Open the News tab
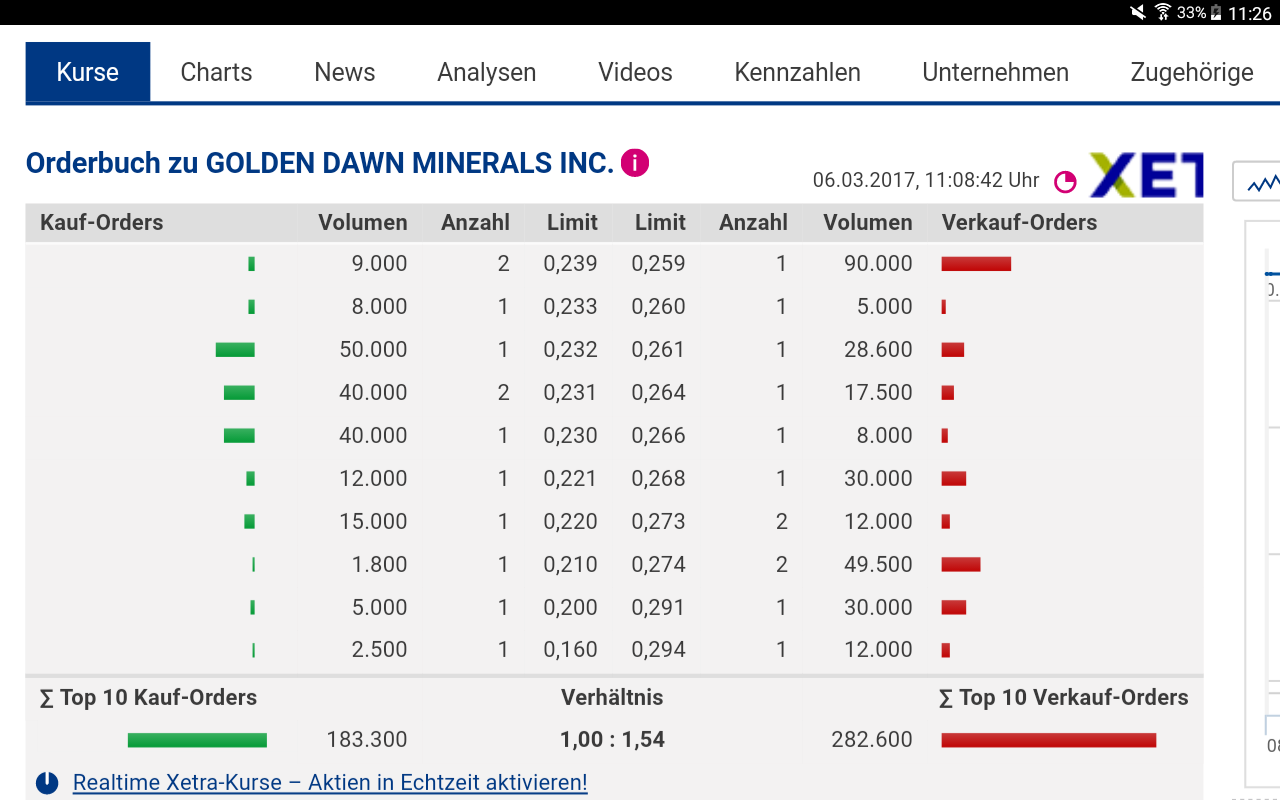This screenshot has height=800, width=1280. click(345, 72)
